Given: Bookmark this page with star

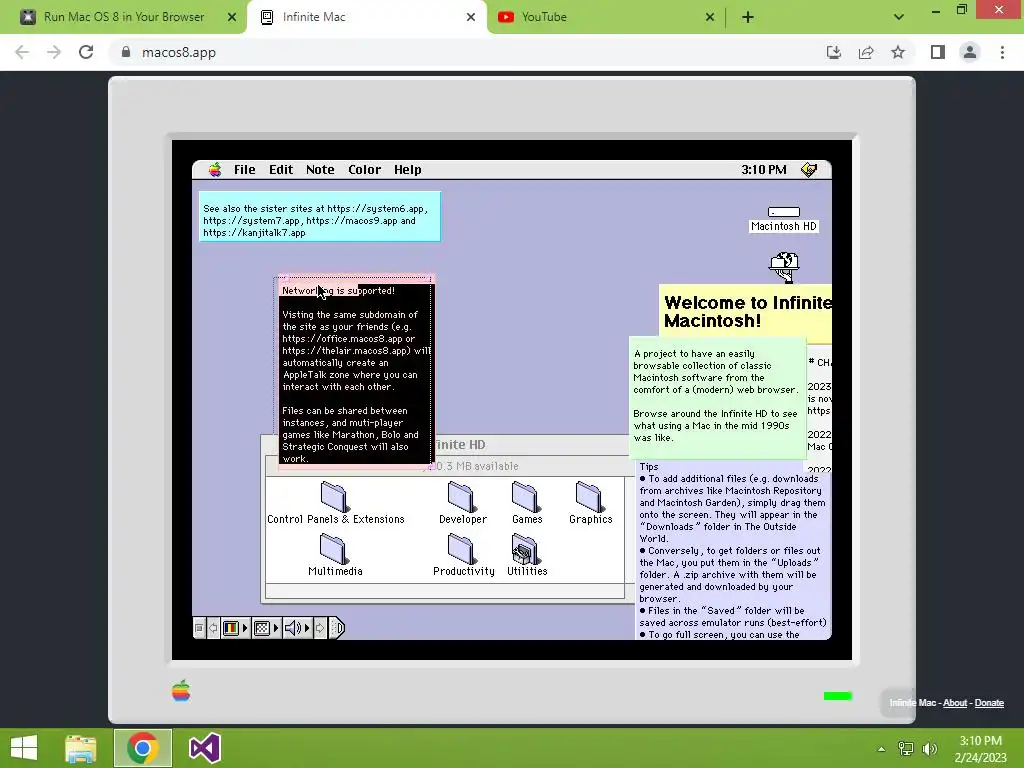Looking at the screenshot, I should click(898, 52).
